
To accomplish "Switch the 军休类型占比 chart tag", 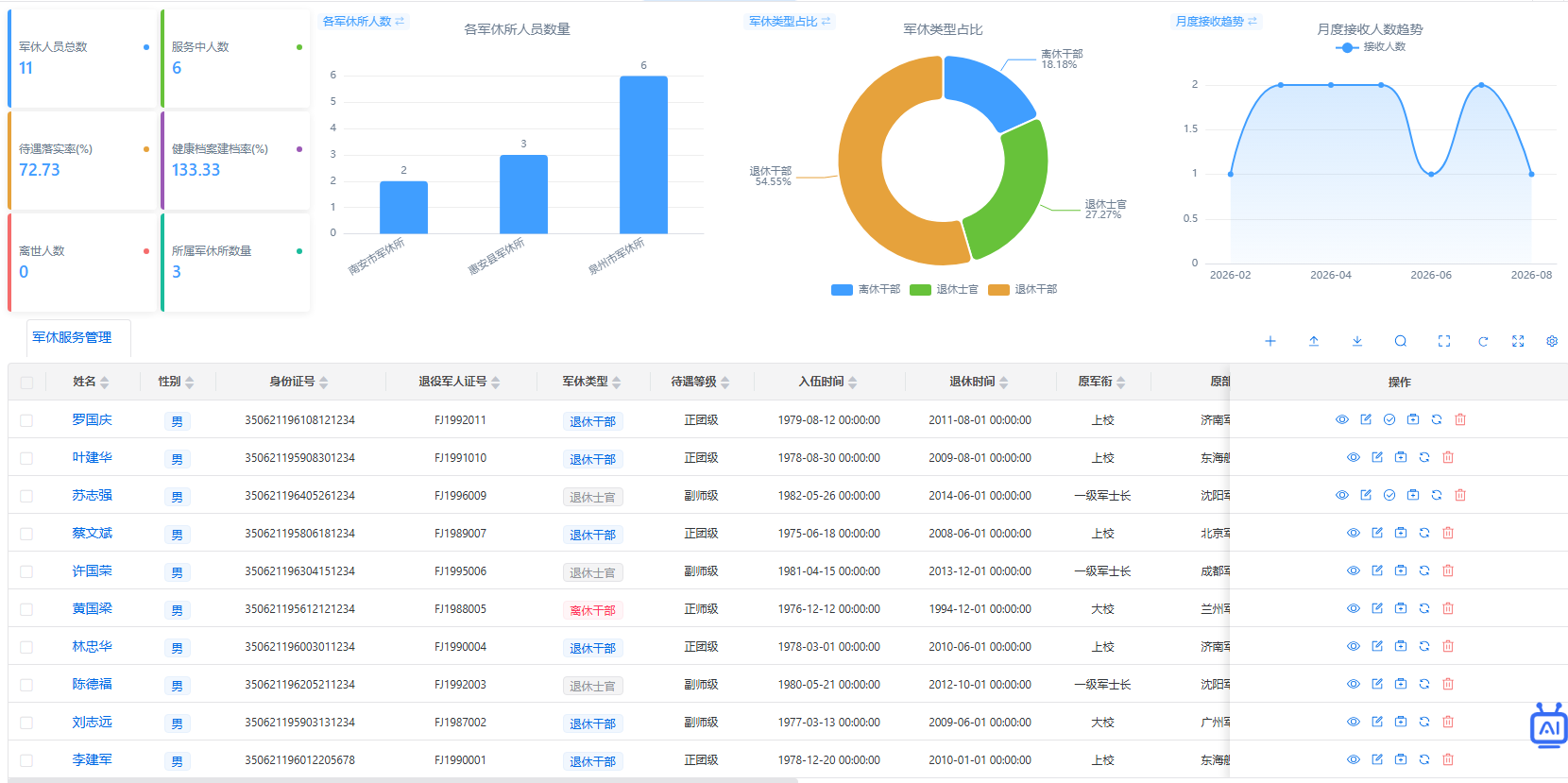I will [790, 21].
